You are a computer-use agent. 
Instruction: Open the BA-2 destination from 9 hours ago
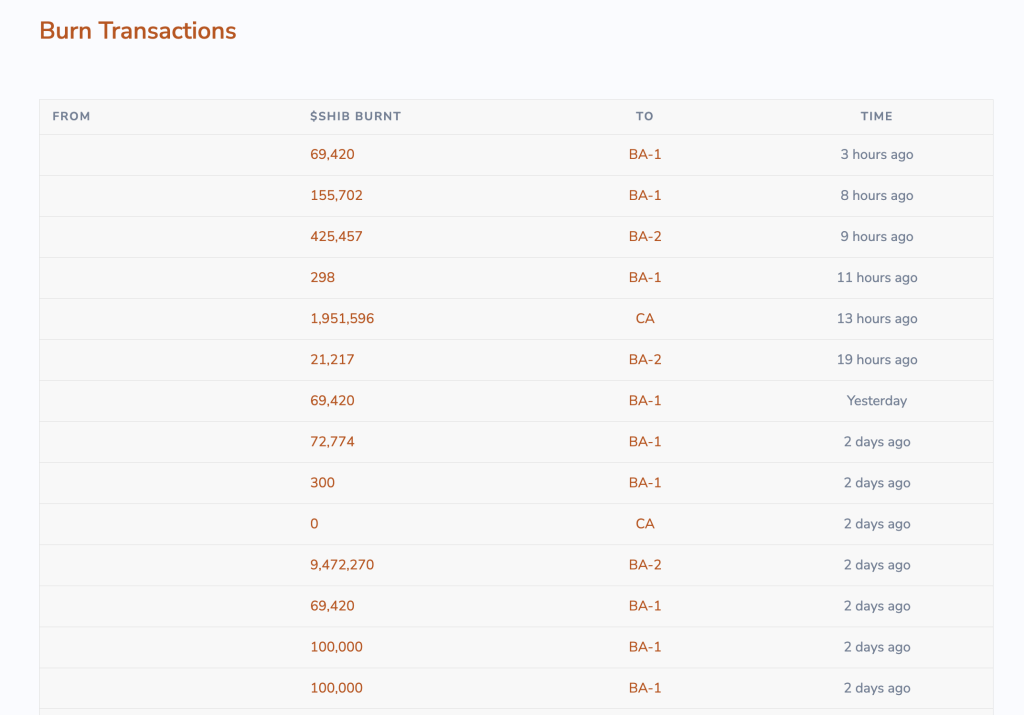click(x=645, y=237)
